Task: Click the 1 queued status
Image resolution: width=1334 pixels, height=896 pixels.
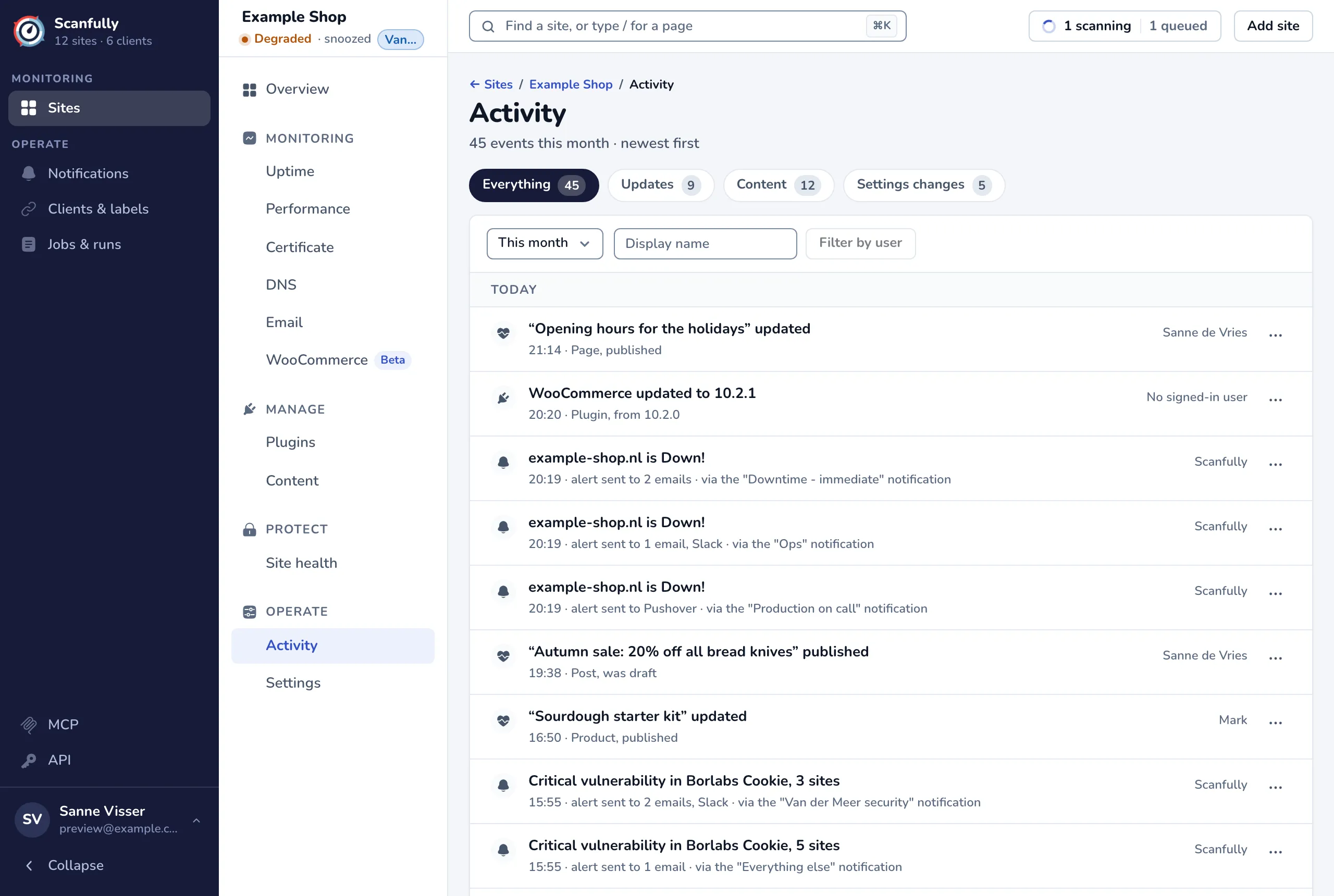Action: tap(1178, 26)
